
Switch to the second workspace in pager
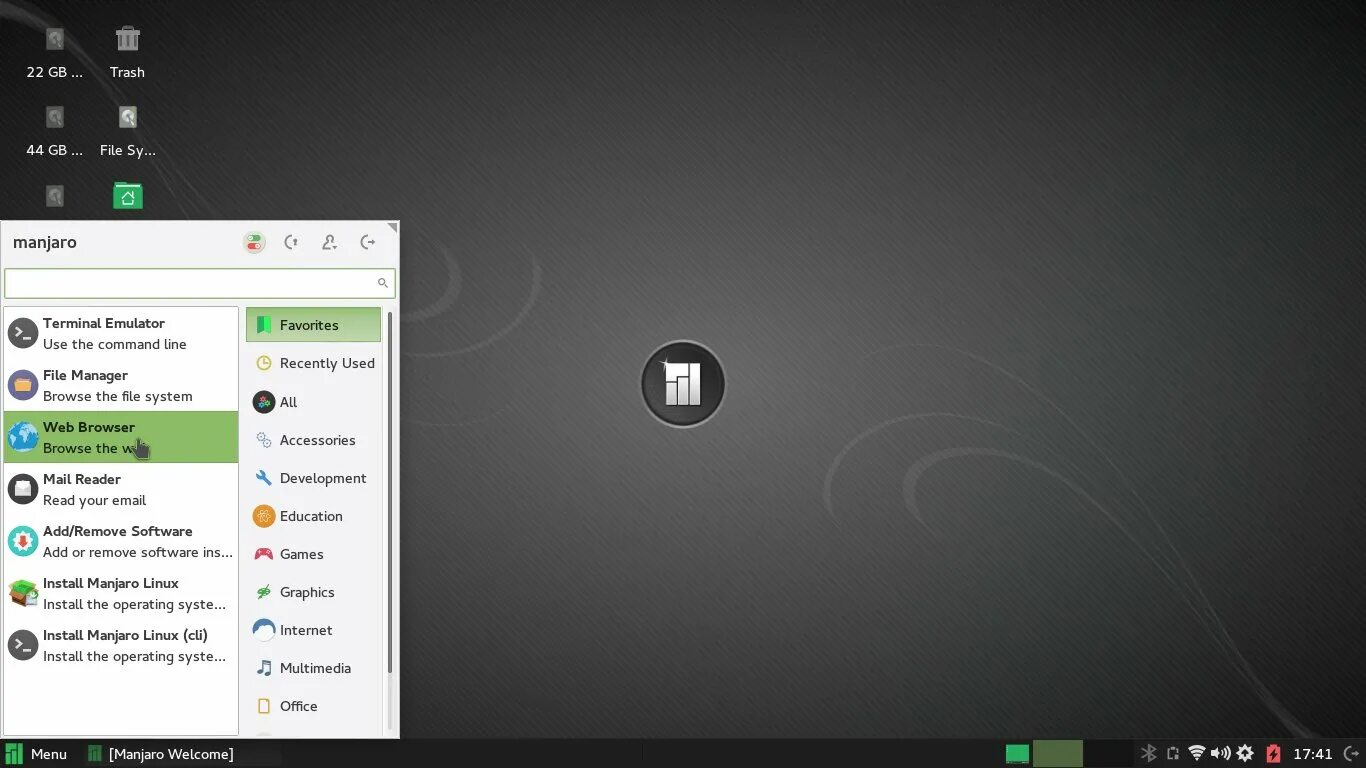(x=1109, y=754)
